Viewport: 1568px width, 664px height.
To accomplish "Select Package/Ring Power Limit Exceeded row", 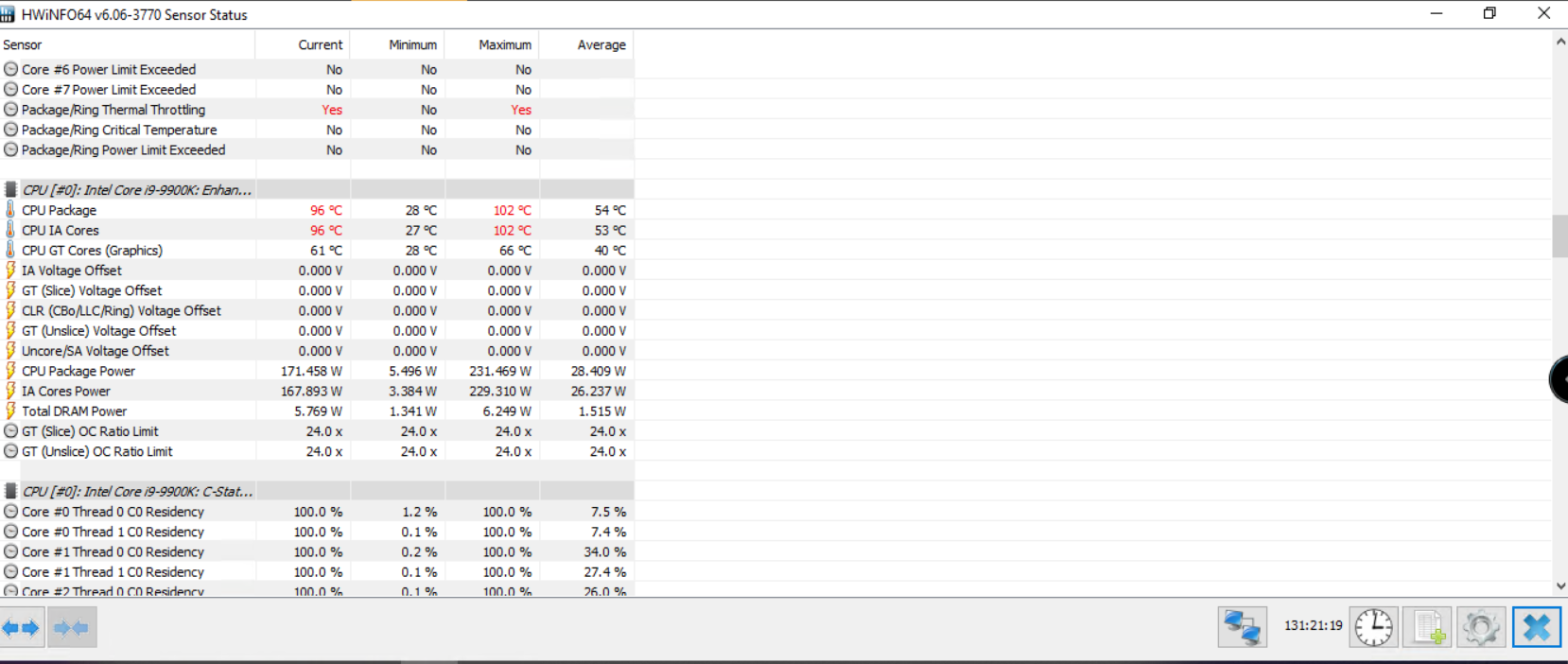I will coord(317,149).
